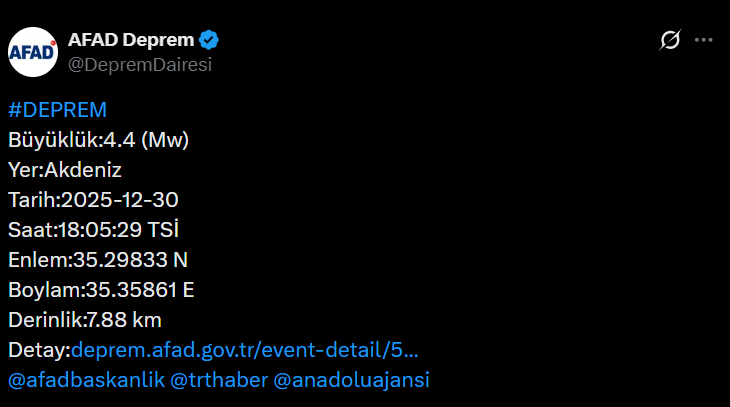This screenshot has width=730, height=407.
Task: Click the Enlem 35.29833 N latitude line
Action: (x=98, y=260)
